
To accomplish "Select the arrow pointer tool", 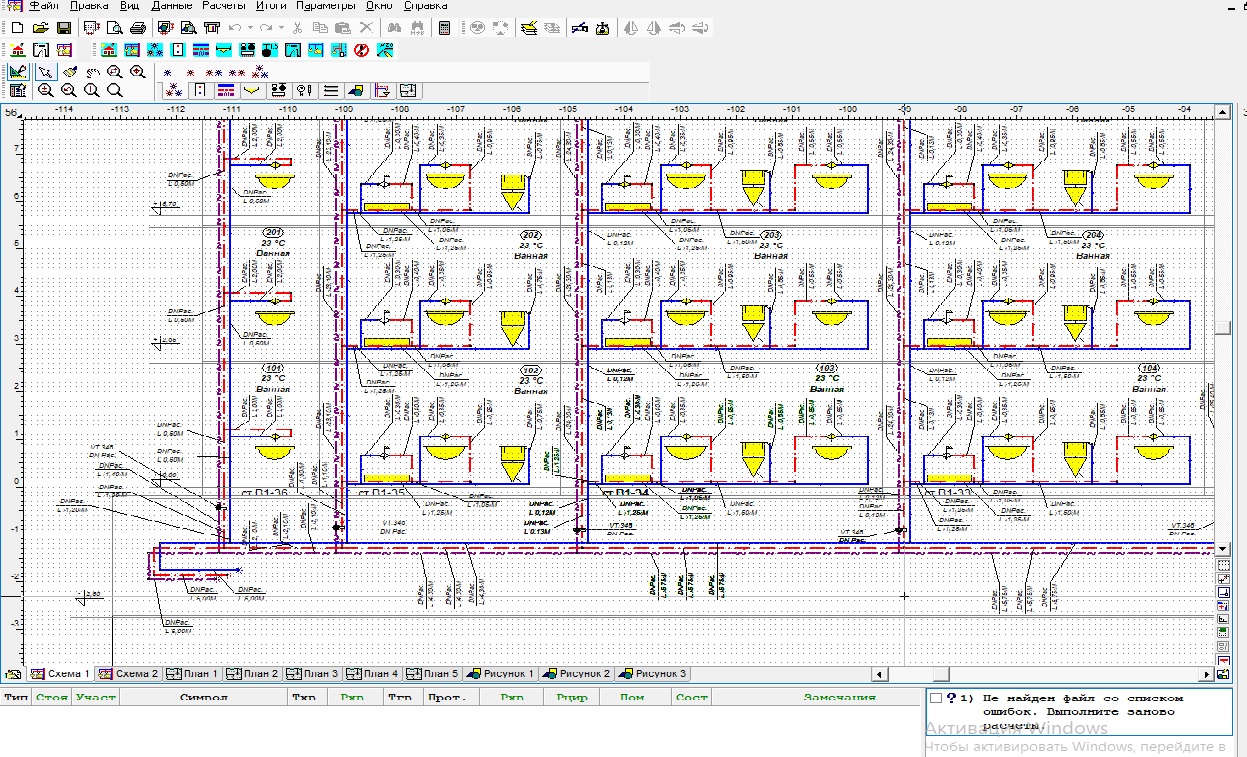I will (45, 72).
